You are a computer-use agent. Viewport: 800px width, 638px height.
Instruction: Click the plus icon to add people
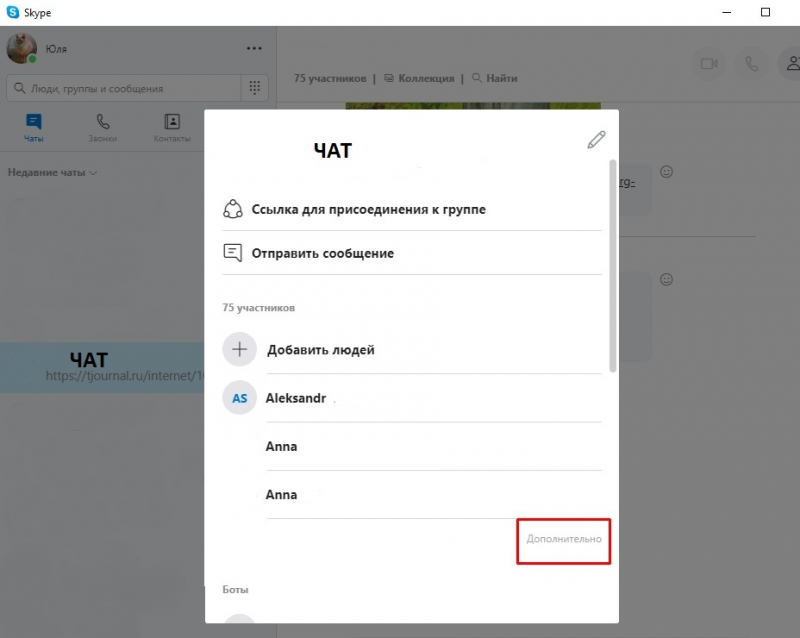(239, 350)
